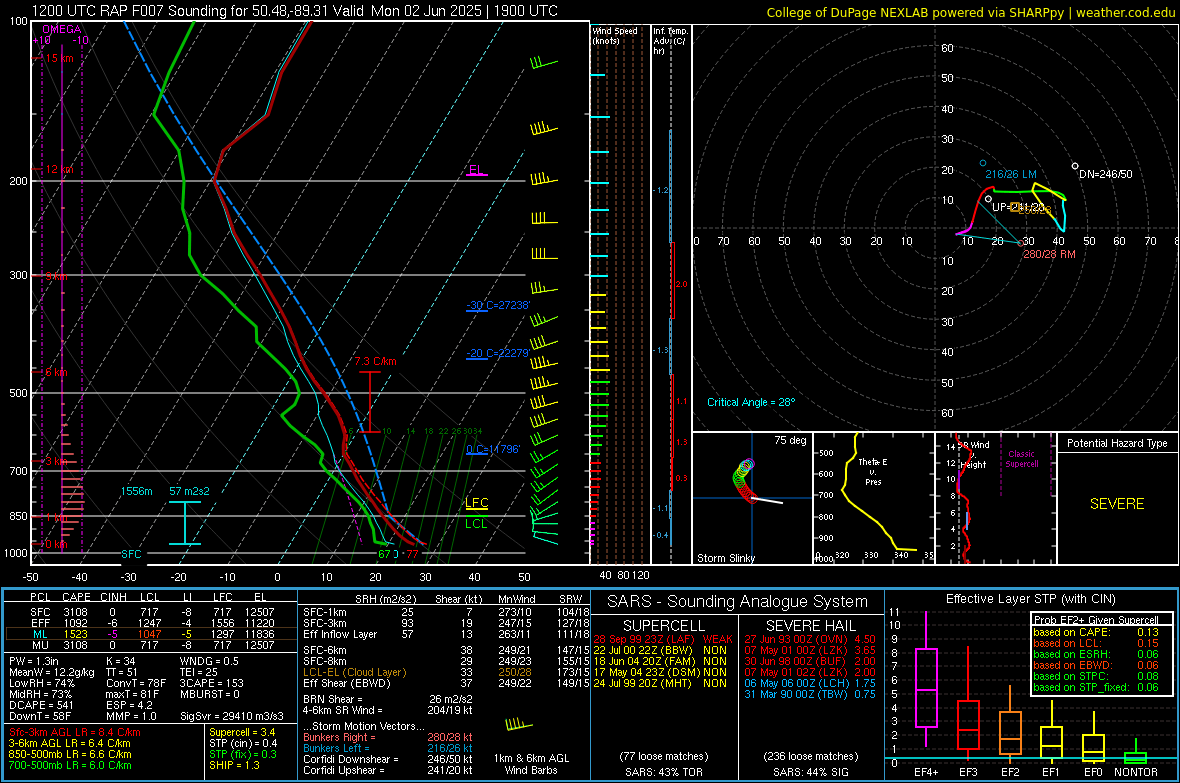The image size is (1180, 783).
Task: Click the 1km & 6km AGL Wind Barbs legend
Action: click(531, 764)
